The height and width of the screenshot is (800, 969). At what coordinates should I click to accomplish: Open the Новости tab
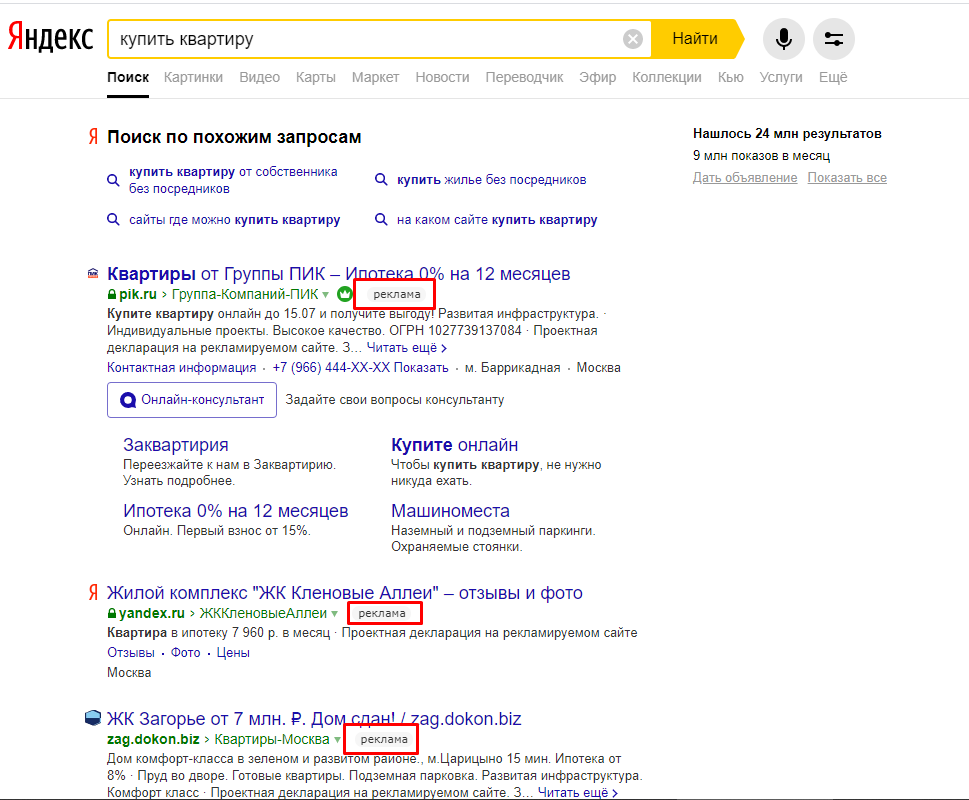pos(442,77)
